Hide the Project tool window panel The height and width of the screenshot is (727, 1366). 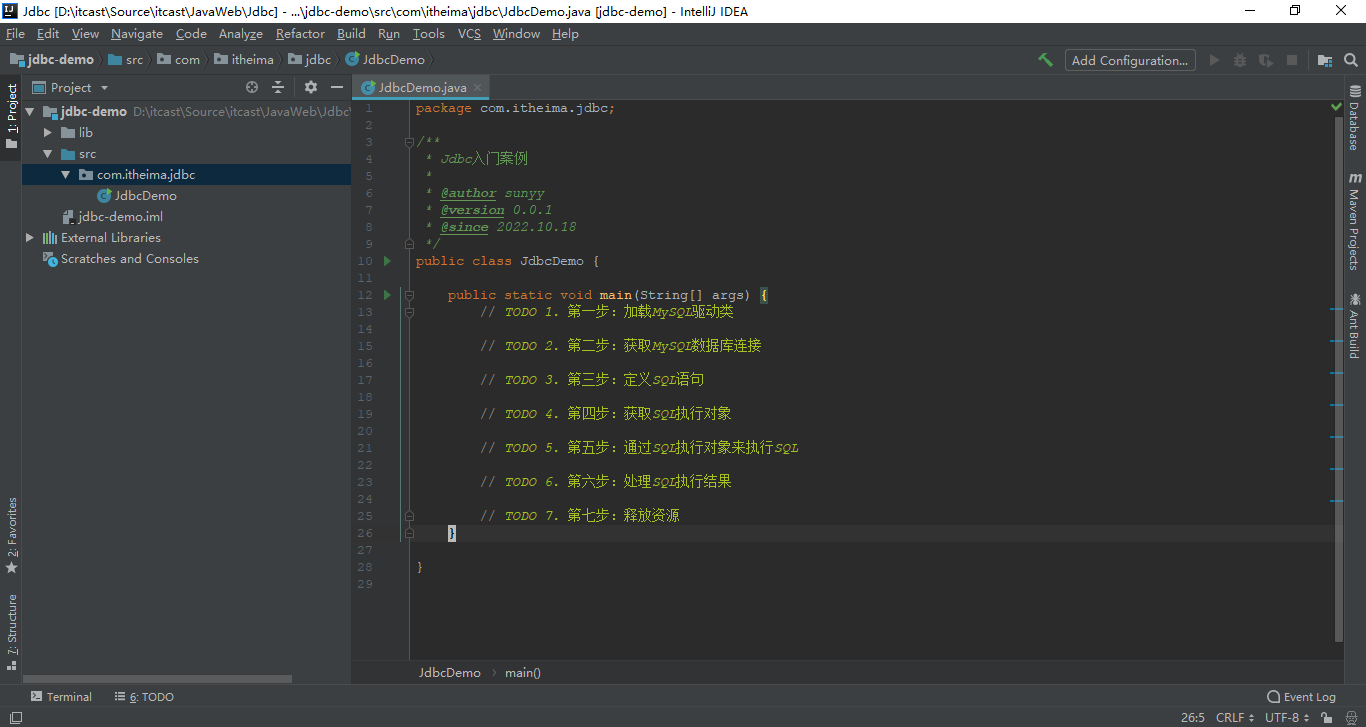point(337,88)
